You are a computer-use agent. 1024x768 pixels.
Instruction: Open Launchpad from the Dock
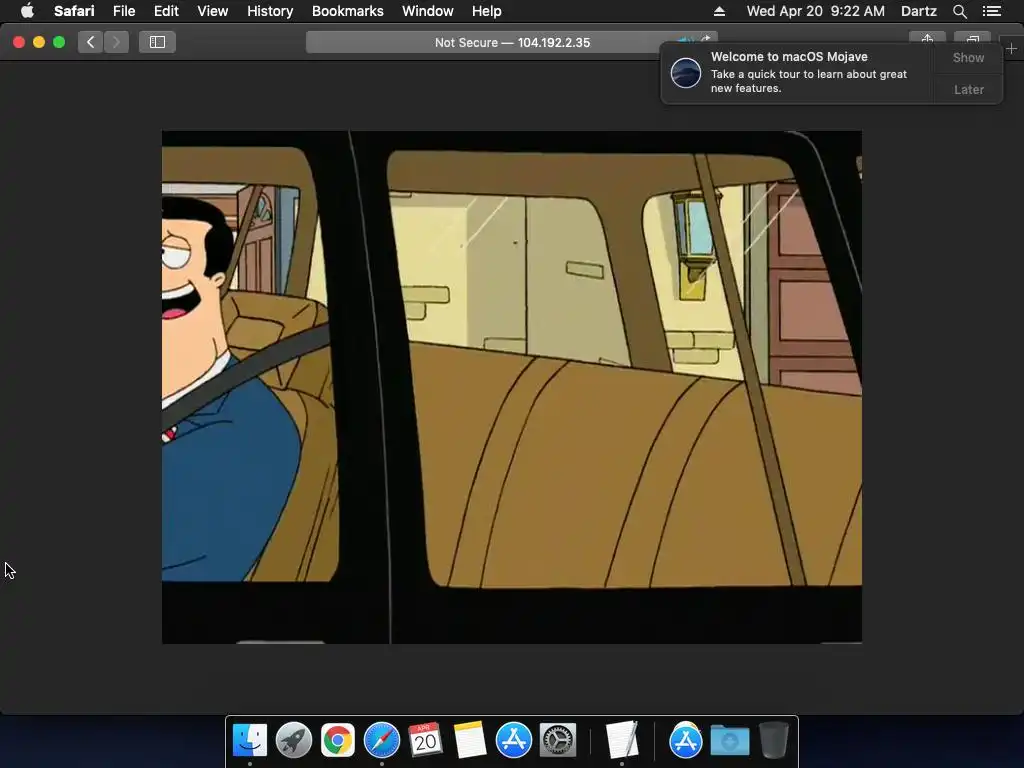[294, 741]
